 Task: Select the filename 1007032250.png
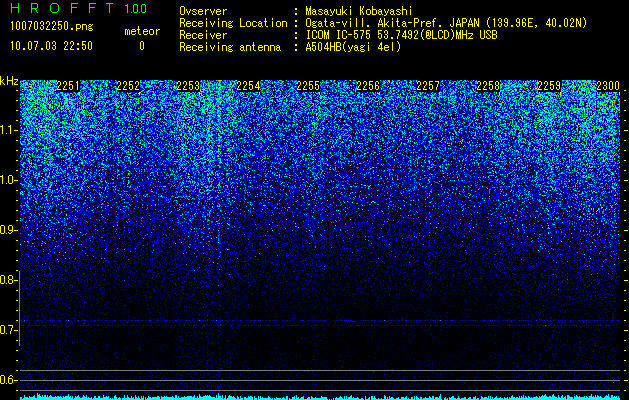pos(52,26)
